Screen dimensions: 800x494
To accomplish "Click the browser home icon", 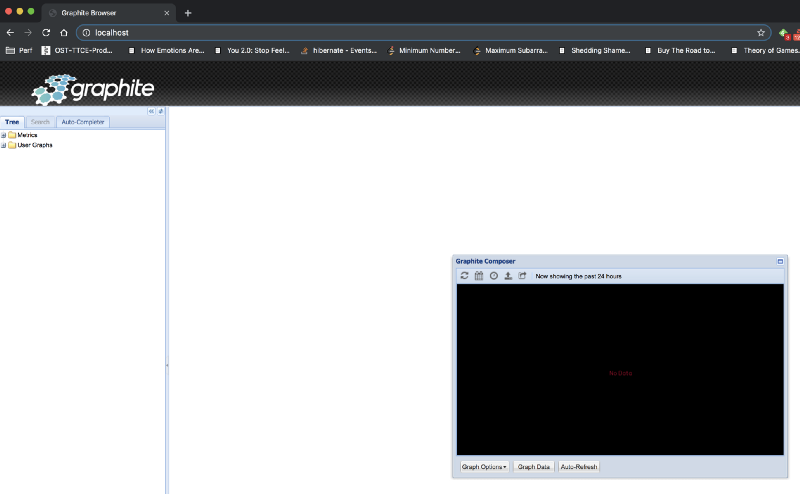I will (x=64, y=33).
